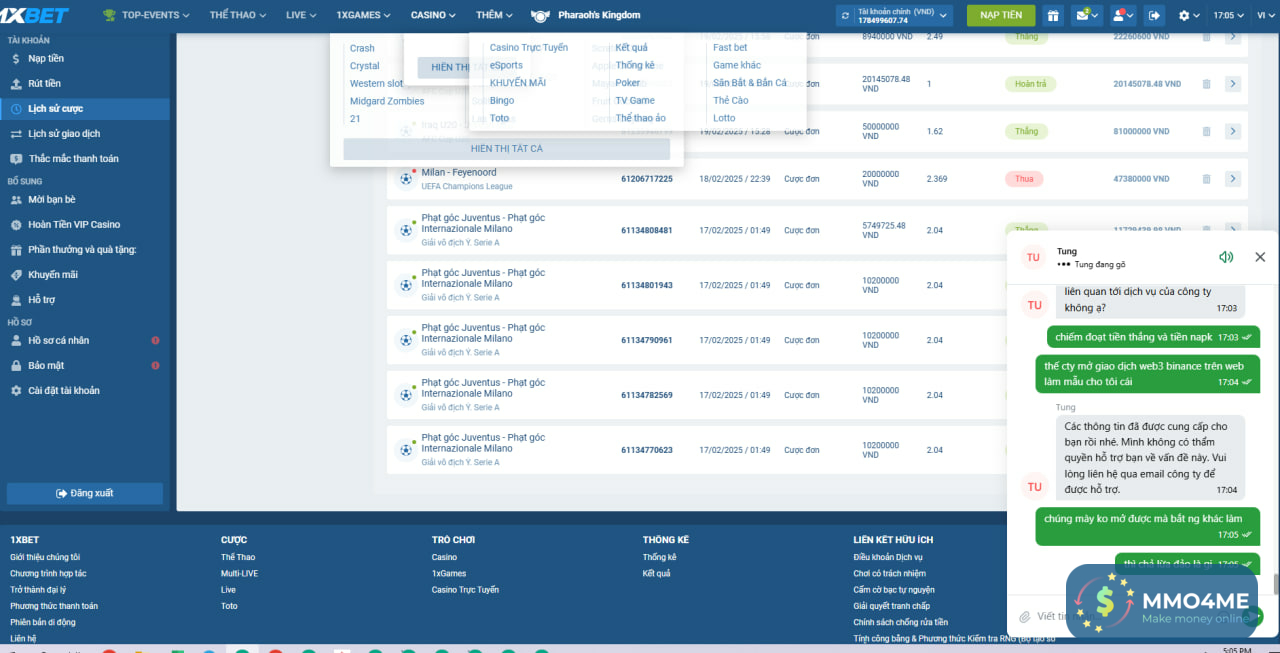The width and height of the screenshot is (1280, 653).
Task: Open footer link Multi-LIVE
Action: tap(240, 573)
